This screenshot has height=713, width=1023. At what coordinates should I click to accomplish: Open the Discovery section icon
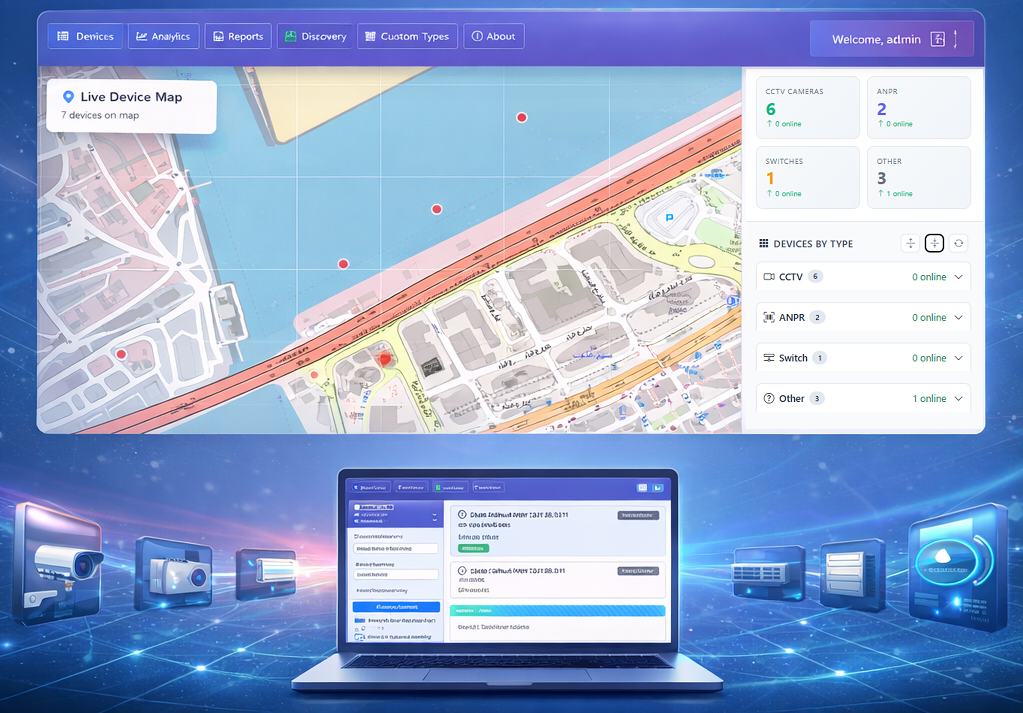pos(291,36)
